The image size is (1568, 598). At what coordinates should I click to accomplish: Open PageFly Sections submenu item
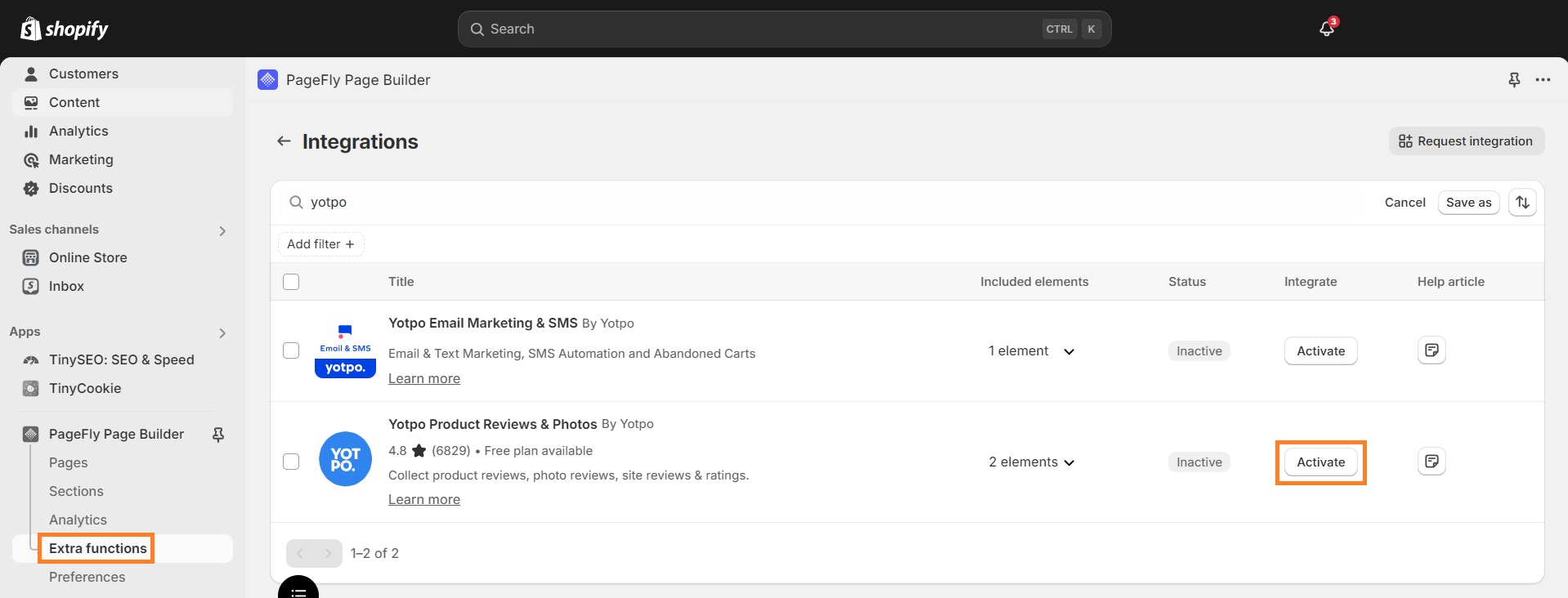[76, 491]
